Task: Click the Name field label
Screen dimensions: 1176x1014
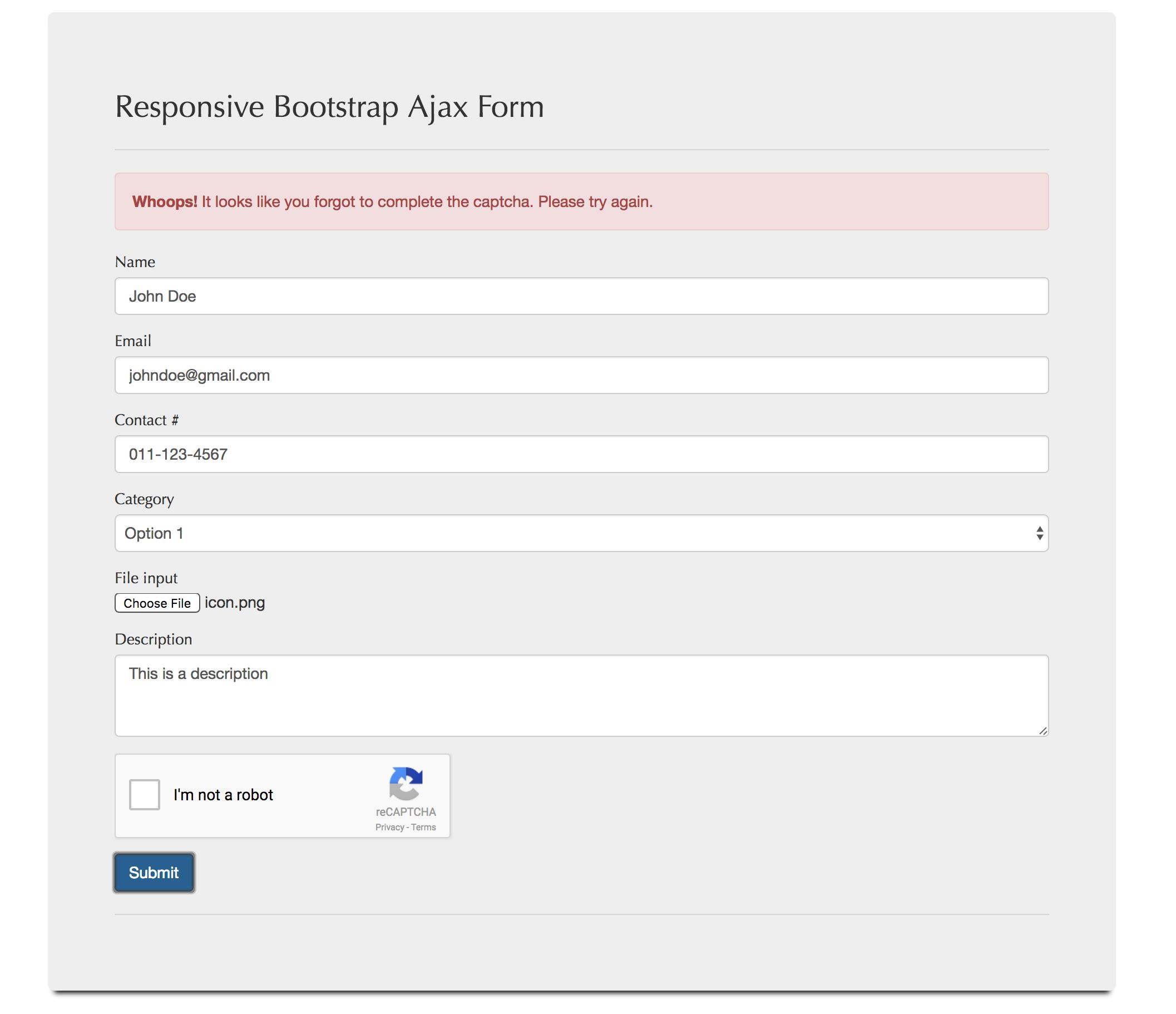Action: tap(135, 262)
